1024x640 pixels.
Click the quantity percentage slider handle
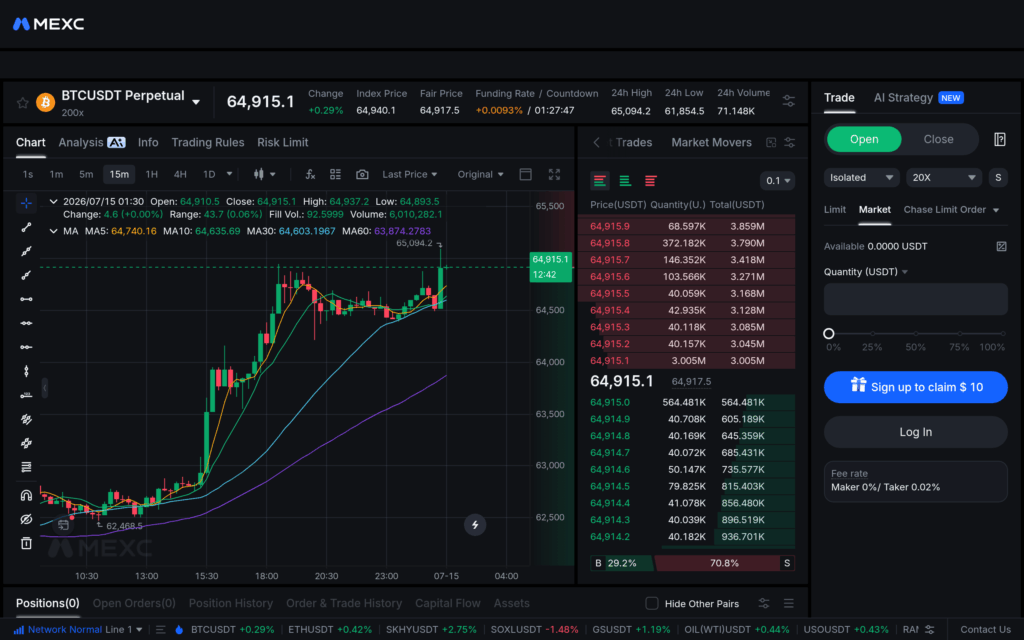829,334
